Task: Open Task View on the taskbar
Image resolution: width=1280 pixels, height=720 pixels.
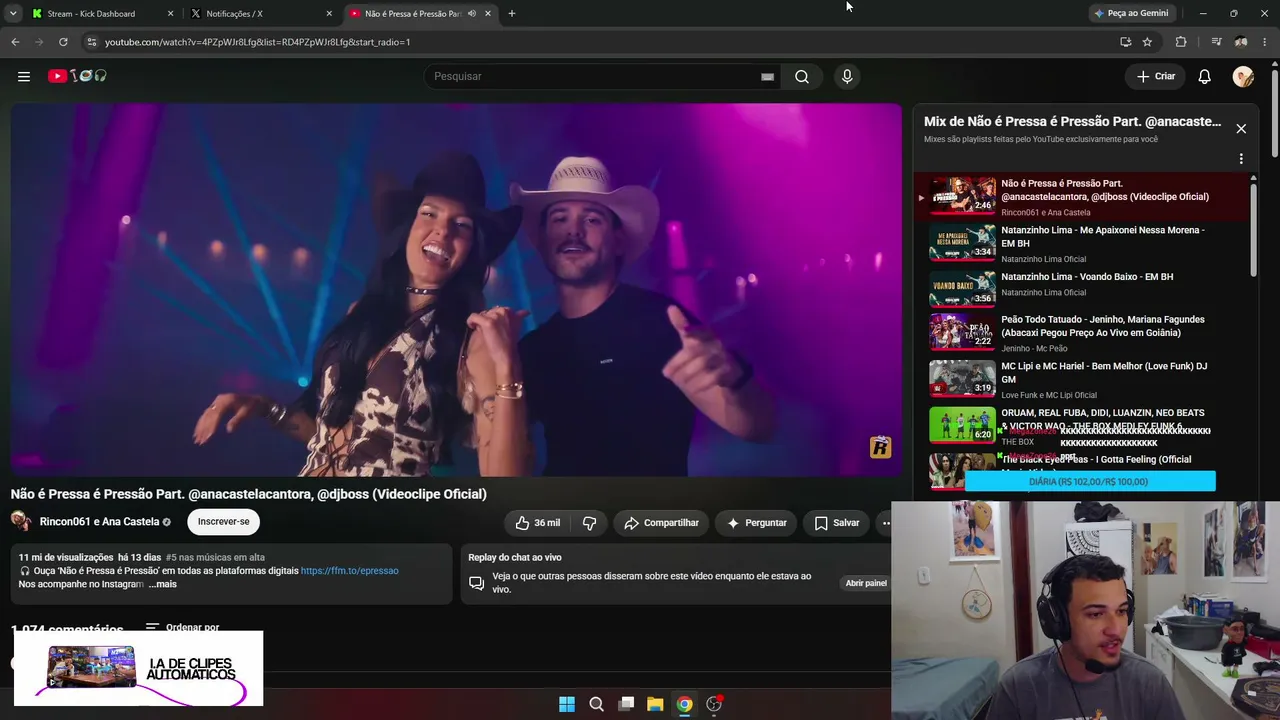Action: [626, 704]
